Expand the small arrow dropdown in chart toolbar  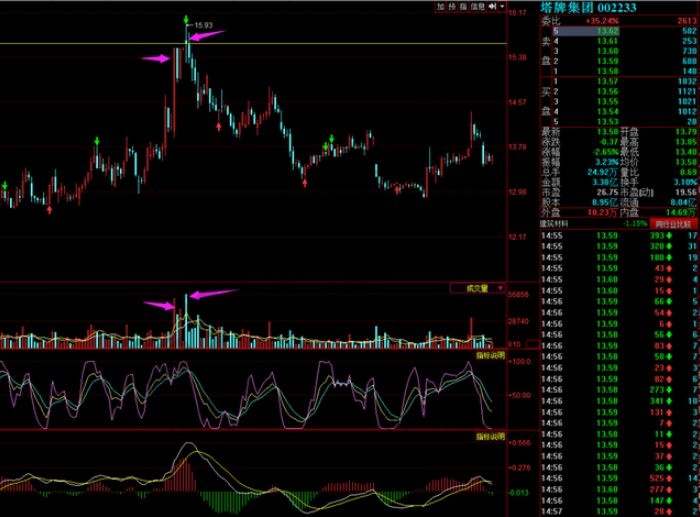pos(500,6)
